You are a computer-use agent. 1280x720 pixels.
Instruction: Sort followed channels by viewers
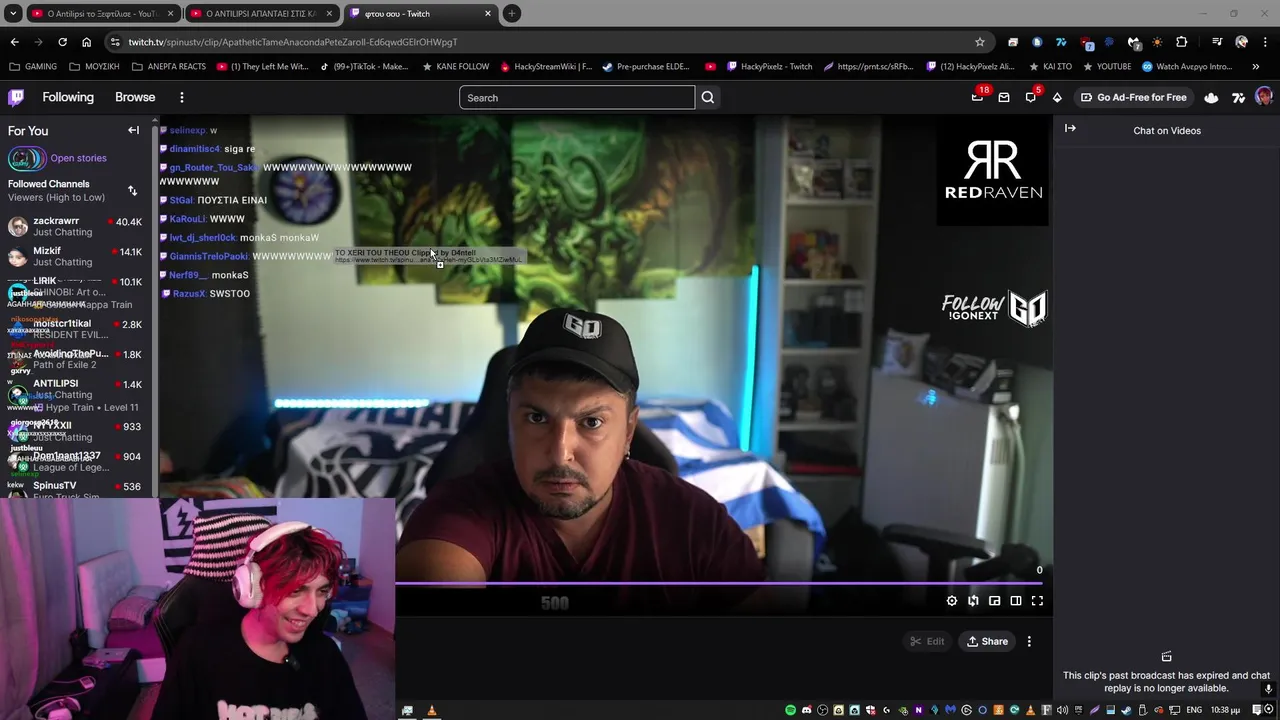132,190
